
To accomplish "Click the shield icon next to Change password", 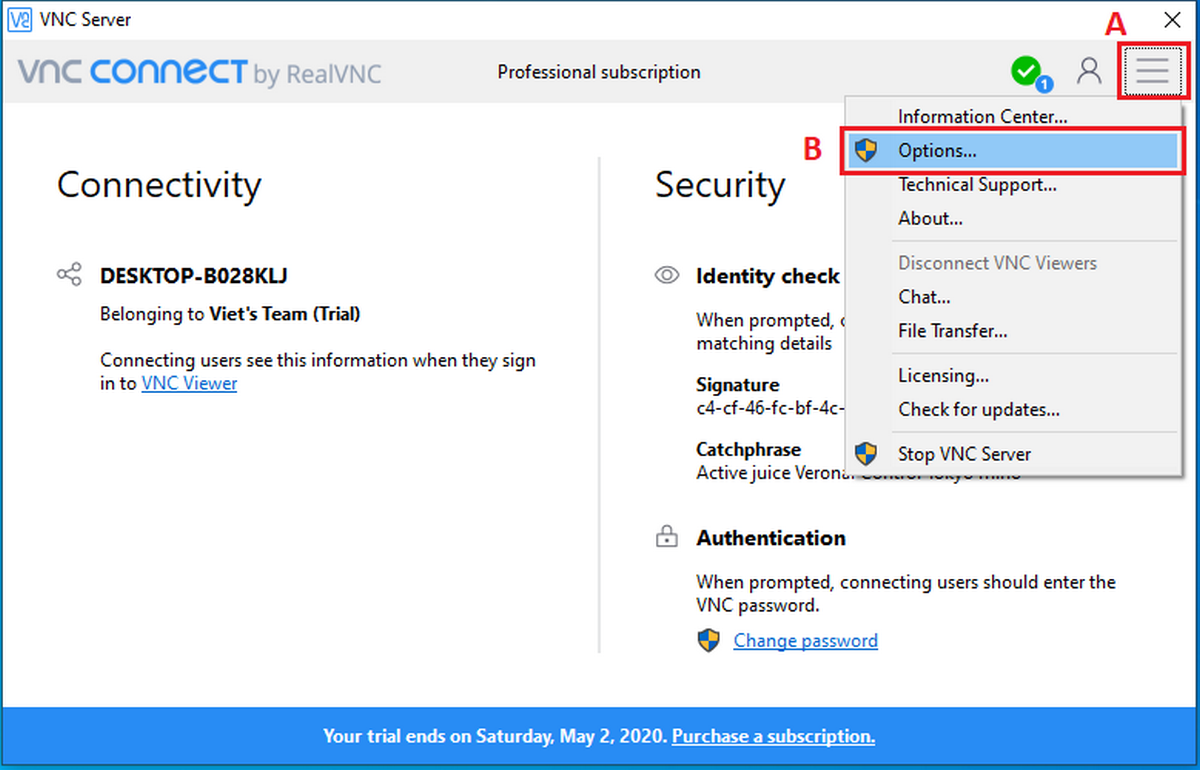I will coord(709,641).
